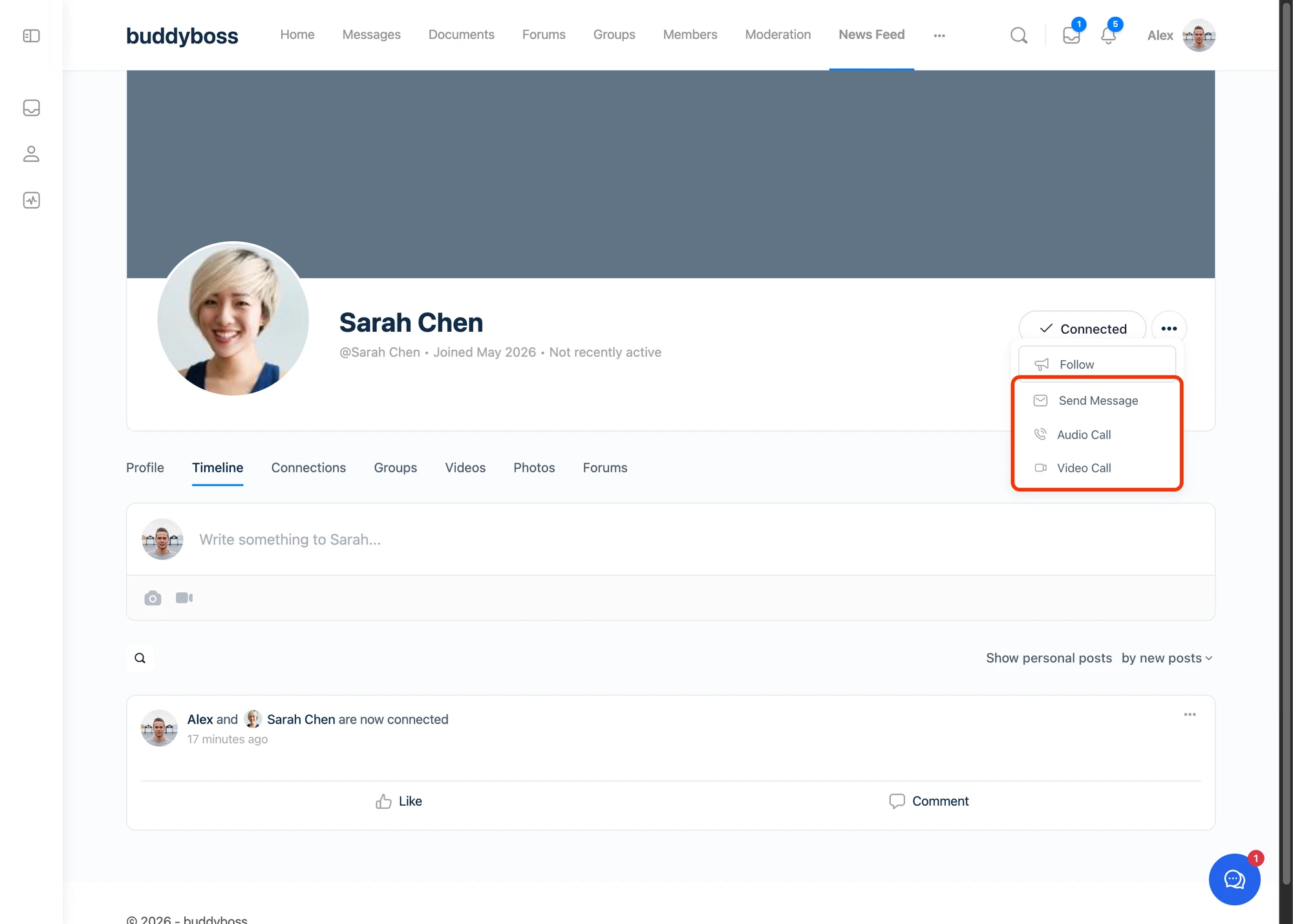Screen dimensions: 1293x924
Task: Click the activity search magnifier icon
Action: point(140,658)
